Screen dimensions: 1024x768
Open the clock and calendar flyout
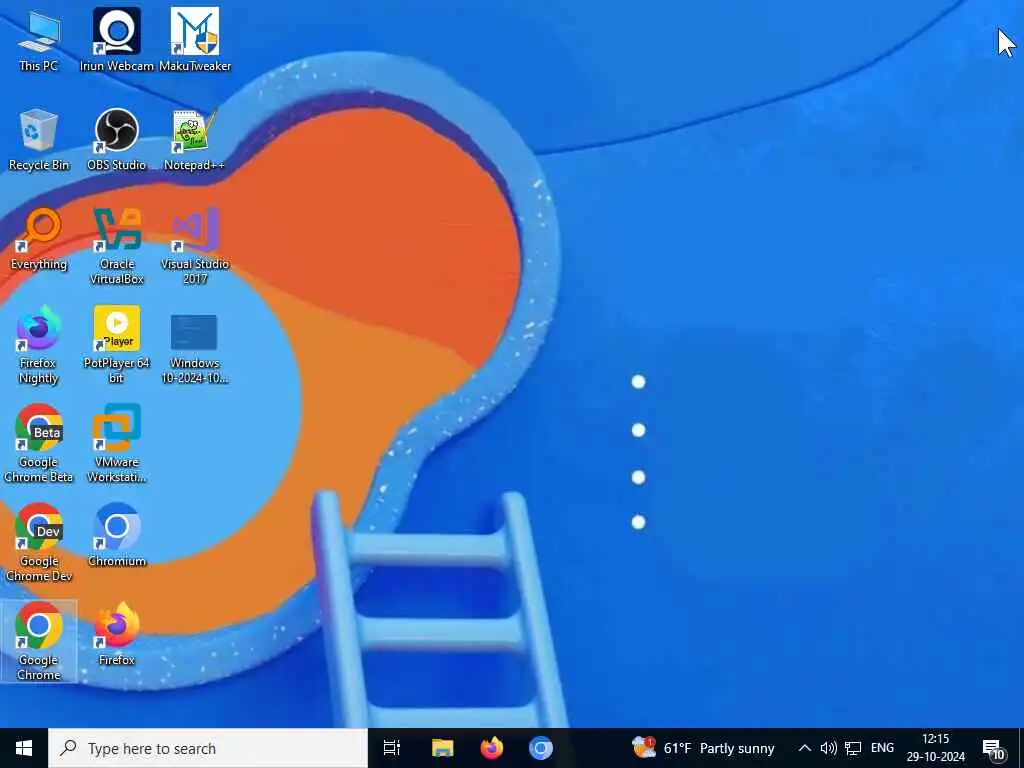[x=936, y=748]
